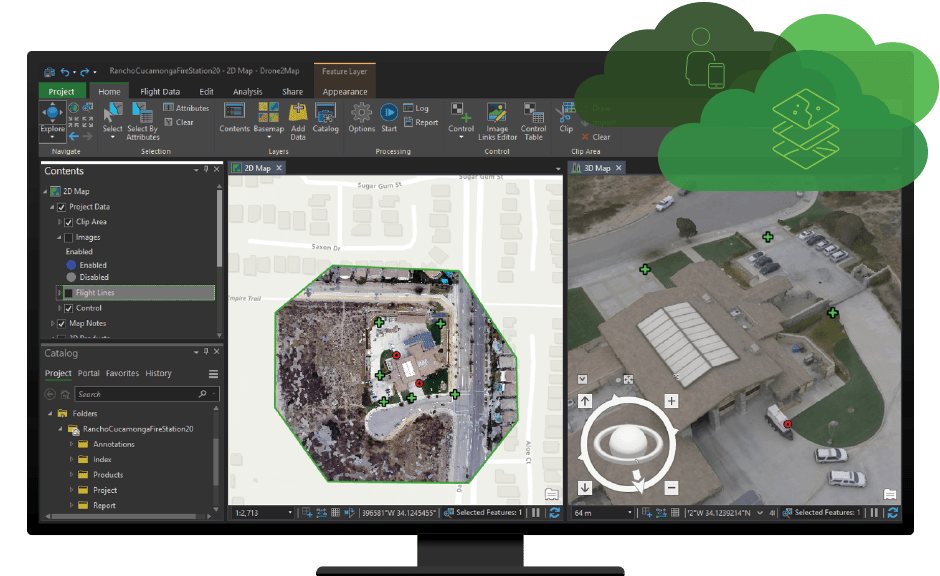Click the Select tool in the ribbon
The image size is (940, 576).
point(112,120)
